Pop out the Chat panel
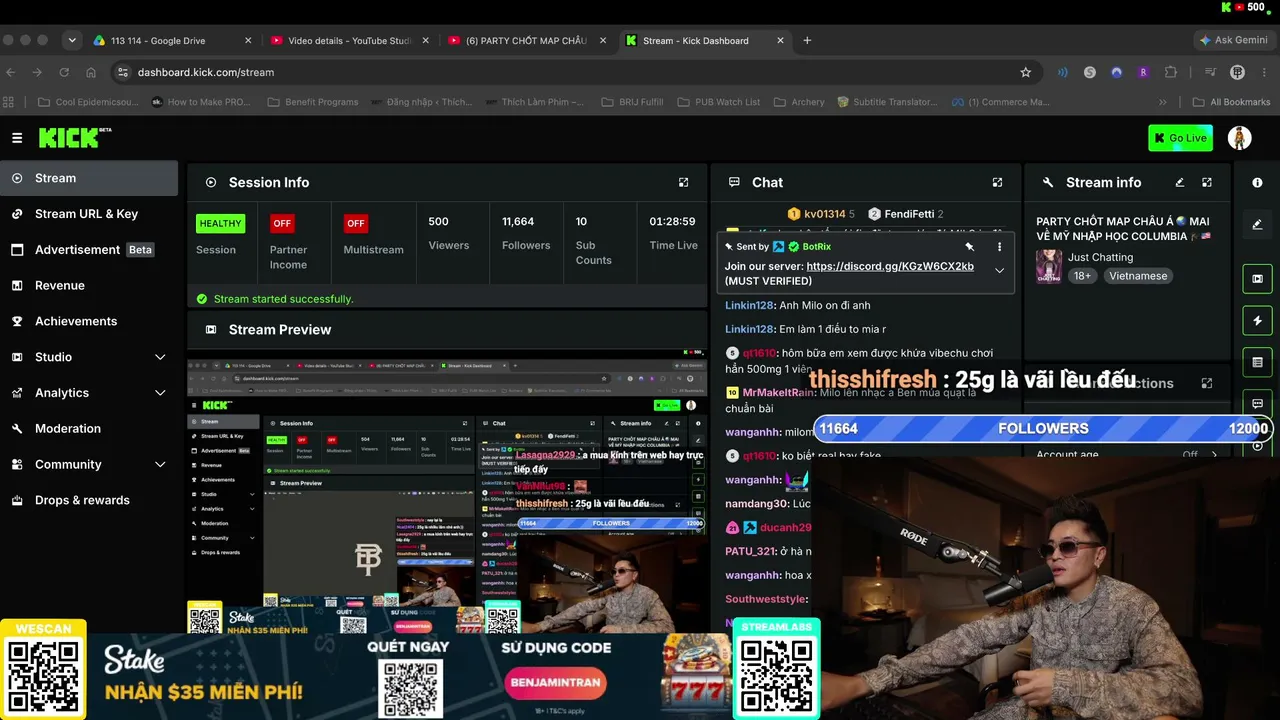The height and width of the screenshot is (720, 1280). pos(997,182)
